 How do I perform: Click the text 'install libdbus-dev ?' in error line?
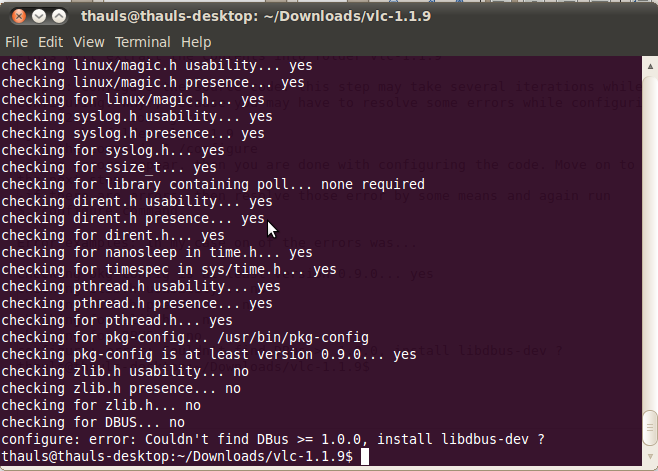pos(461,439)
